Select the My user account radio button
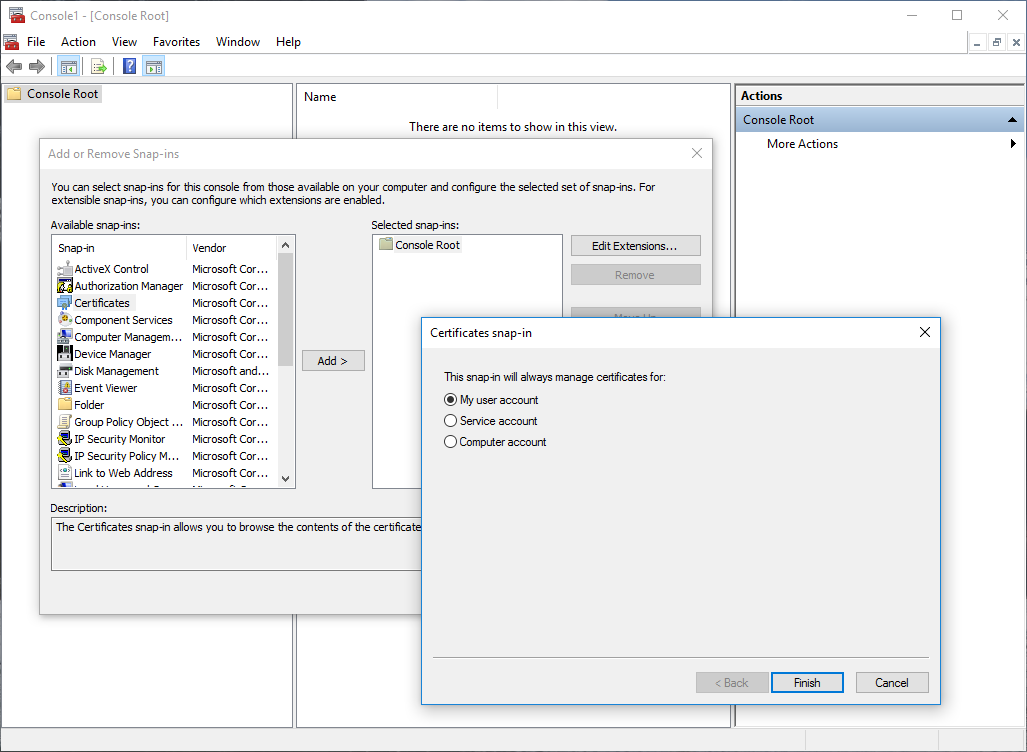Image resolution: width=1027 pixels, height=752 pixels. pos(451,400)
